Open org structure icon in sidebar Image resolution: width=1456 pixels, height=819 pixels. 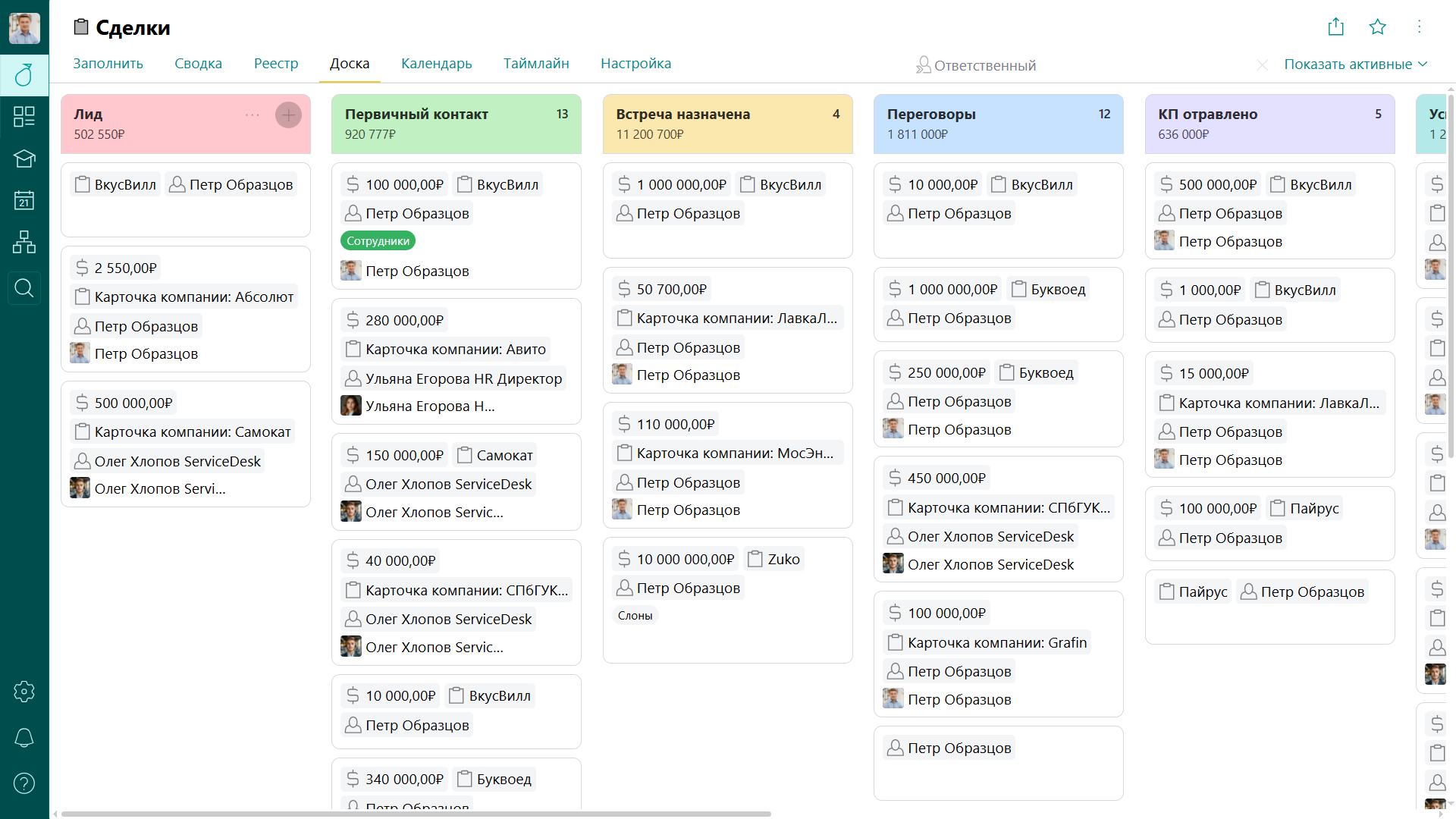tap(24, 243)
